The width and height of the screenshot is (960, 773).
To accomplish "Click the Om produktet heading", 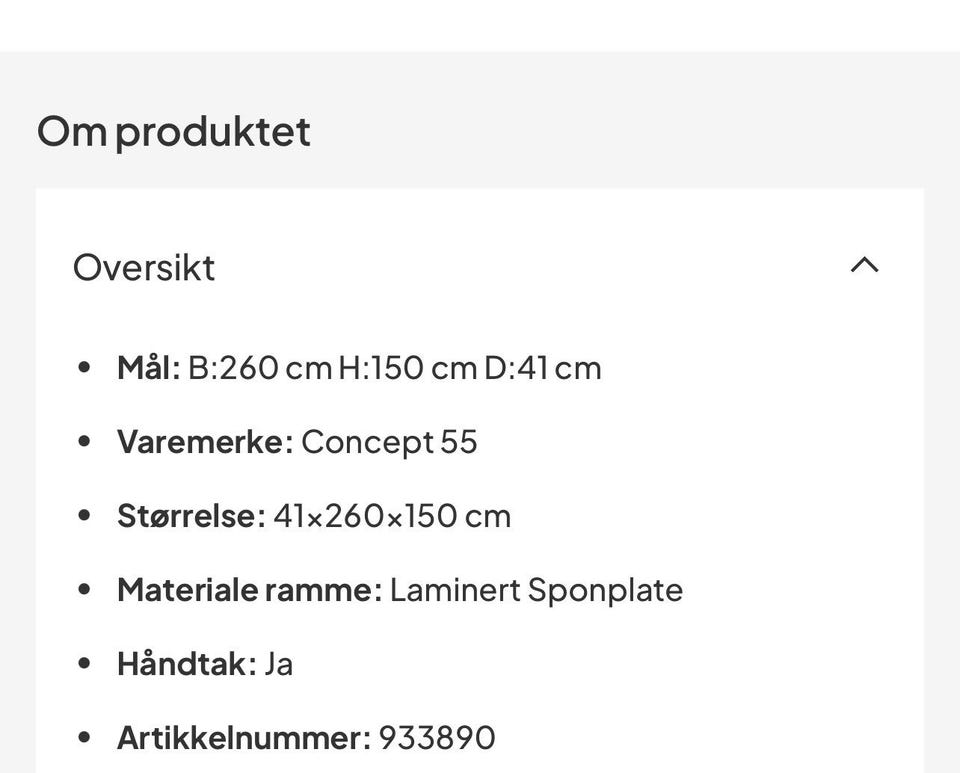I will click(174, 132).
